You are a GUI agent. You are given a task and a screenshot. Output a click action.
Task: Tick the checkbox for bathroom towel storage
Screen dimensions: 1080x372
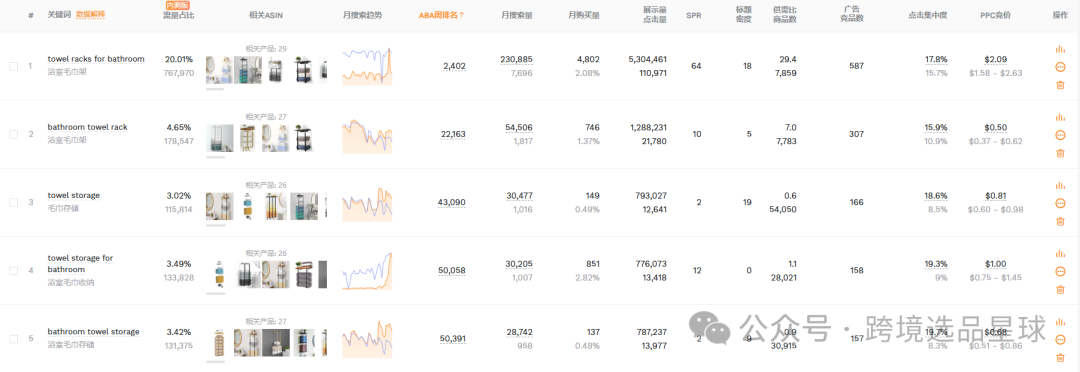(14, 339)
